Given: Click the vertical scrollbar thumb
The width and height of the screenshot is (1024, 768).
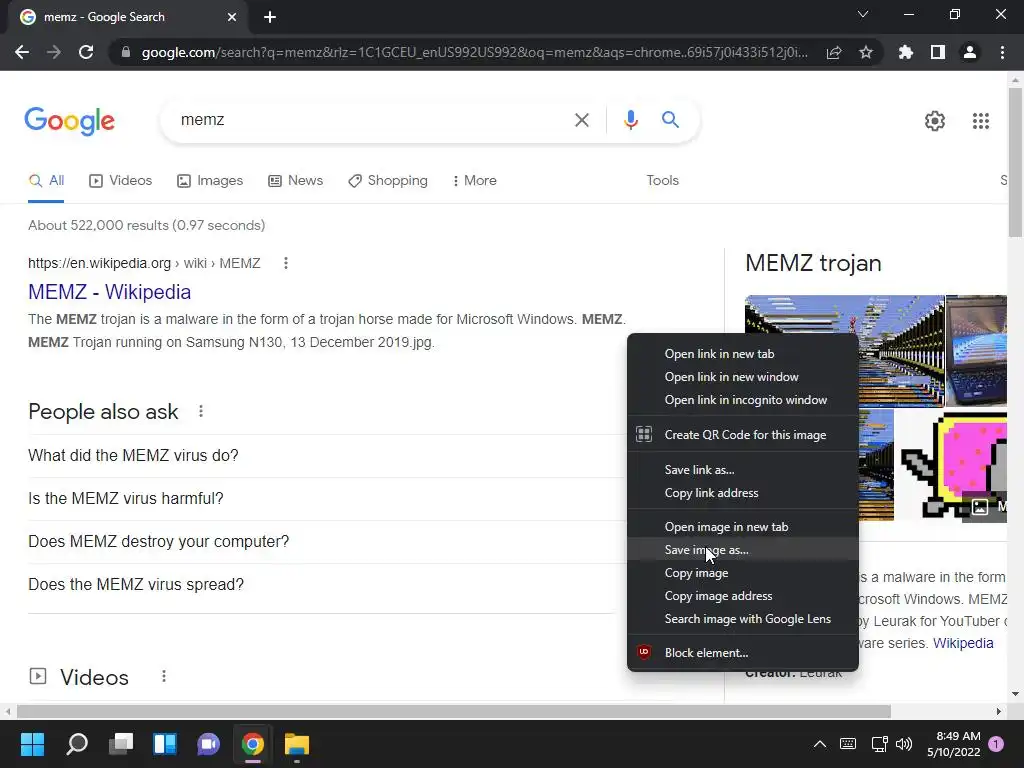Looking at the screenshot, I should click(1015, 162).
